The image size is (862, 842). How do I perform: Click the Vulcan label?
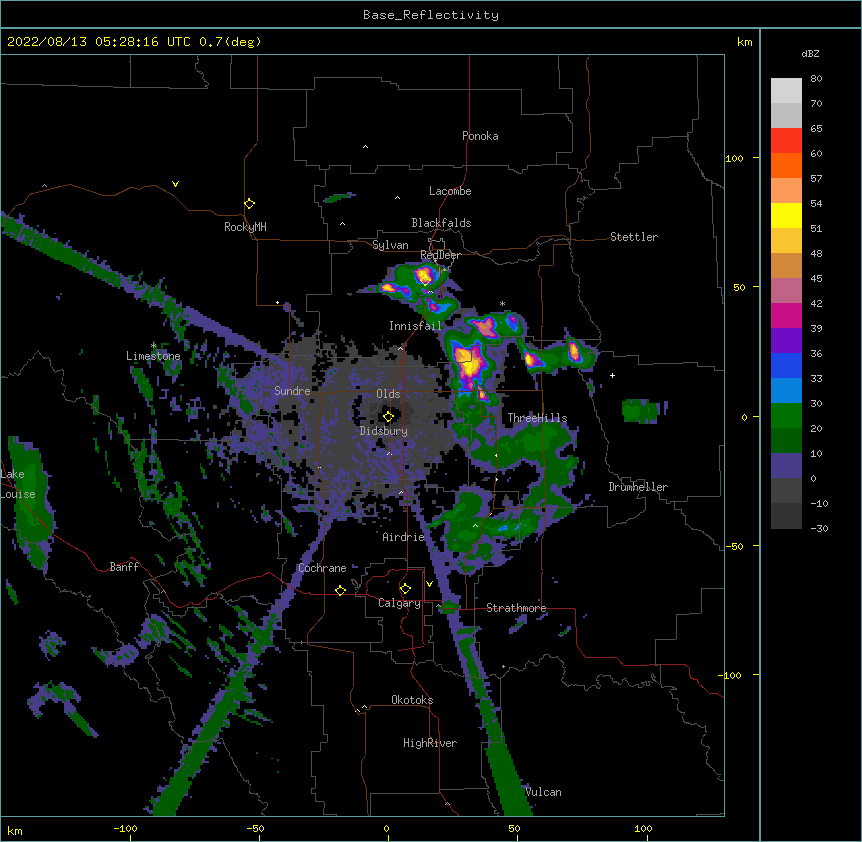tap(544, 792)
